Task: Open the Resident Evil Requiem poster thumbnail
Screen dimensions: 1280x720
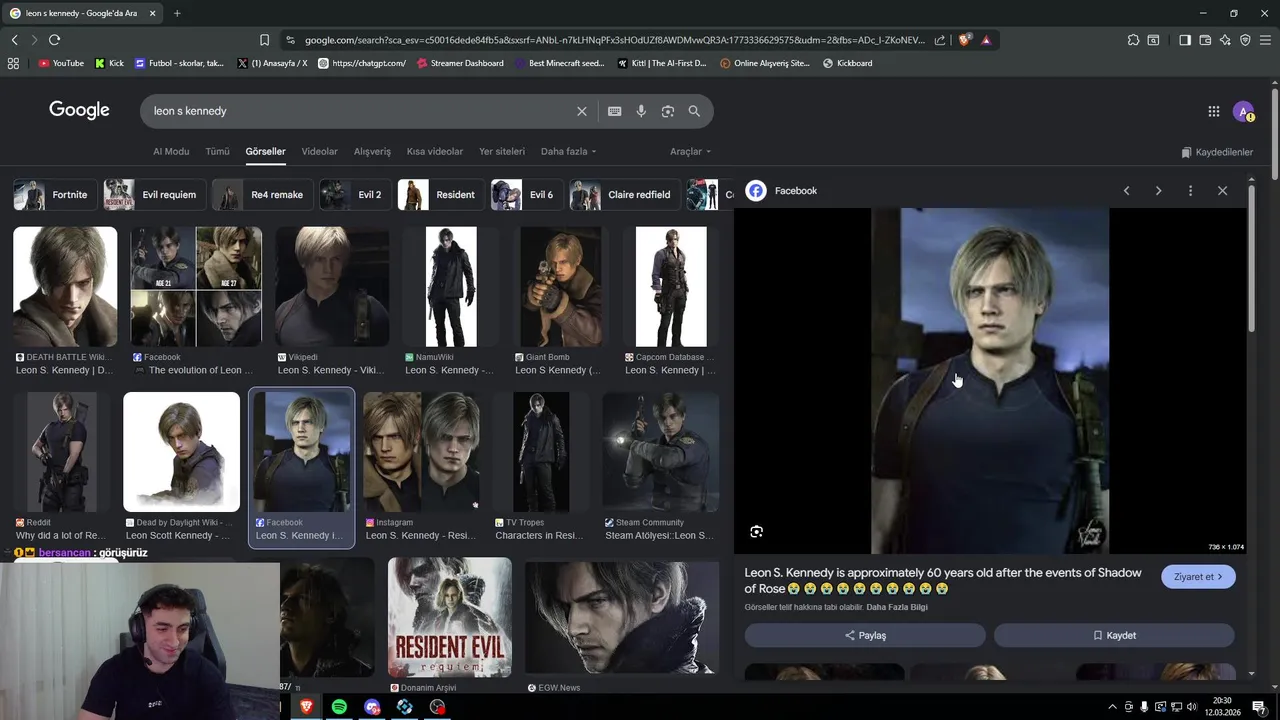Action: pyautogui.click(x=450, y=618)
